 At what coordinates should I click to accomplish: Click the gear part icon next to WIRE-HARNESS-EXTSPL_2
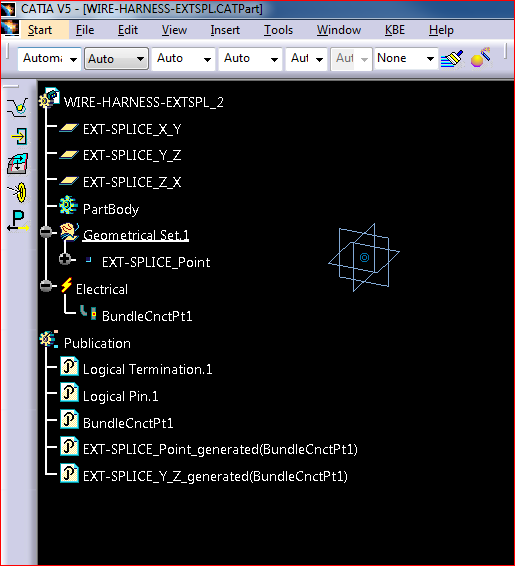tap(49, 98)
